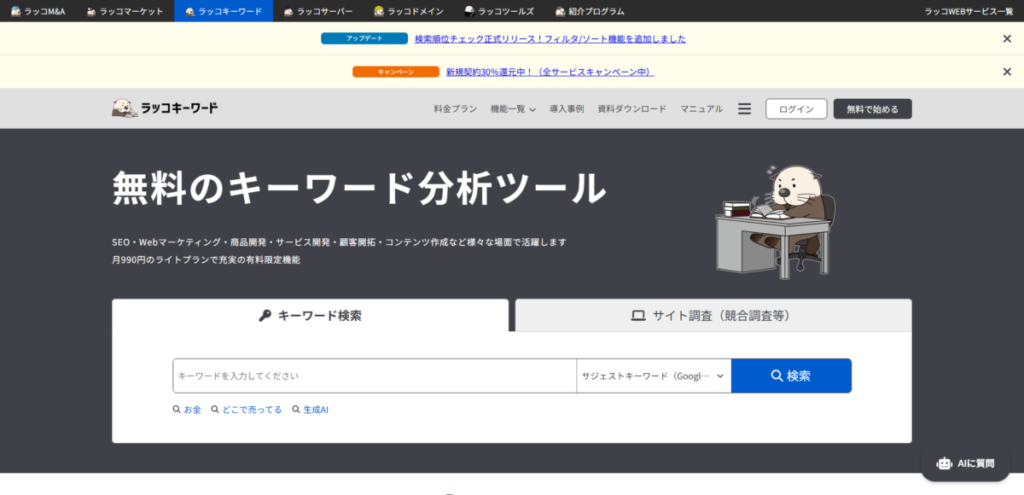Select the キーワード検索 tab
Viewport: 1024px width, 495px height.
pos(310,315)
